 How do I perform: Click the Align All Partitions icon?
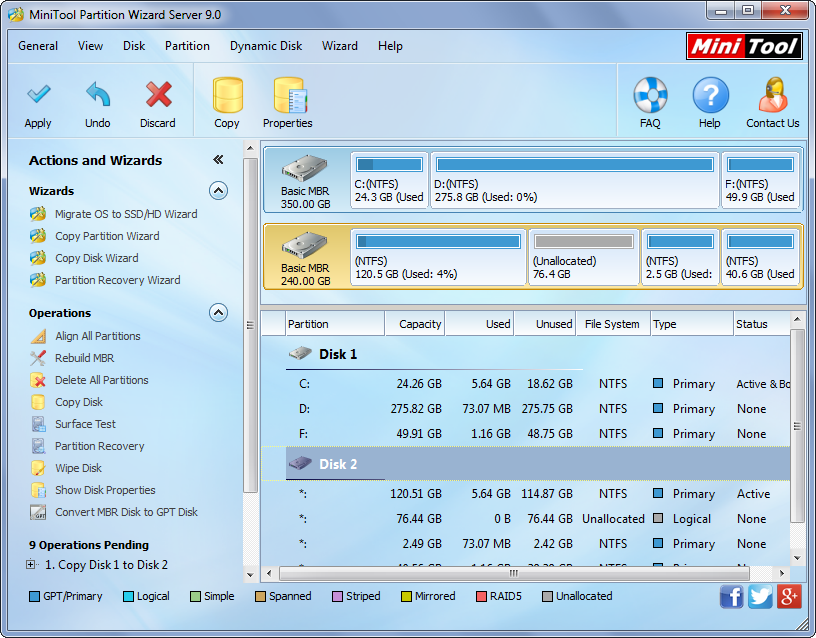(38, 336)
